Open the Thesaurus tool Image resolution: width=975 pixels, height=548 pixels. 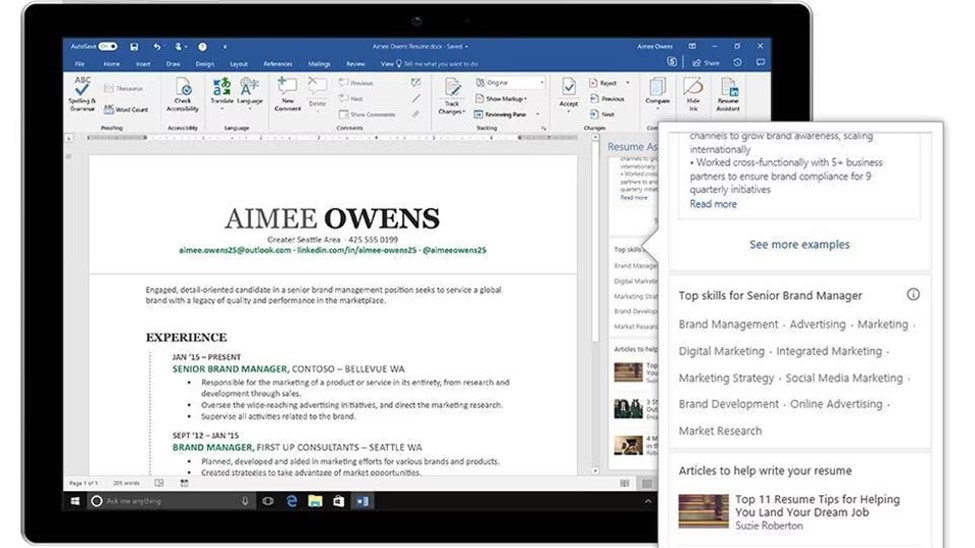(x=124, y=88)
